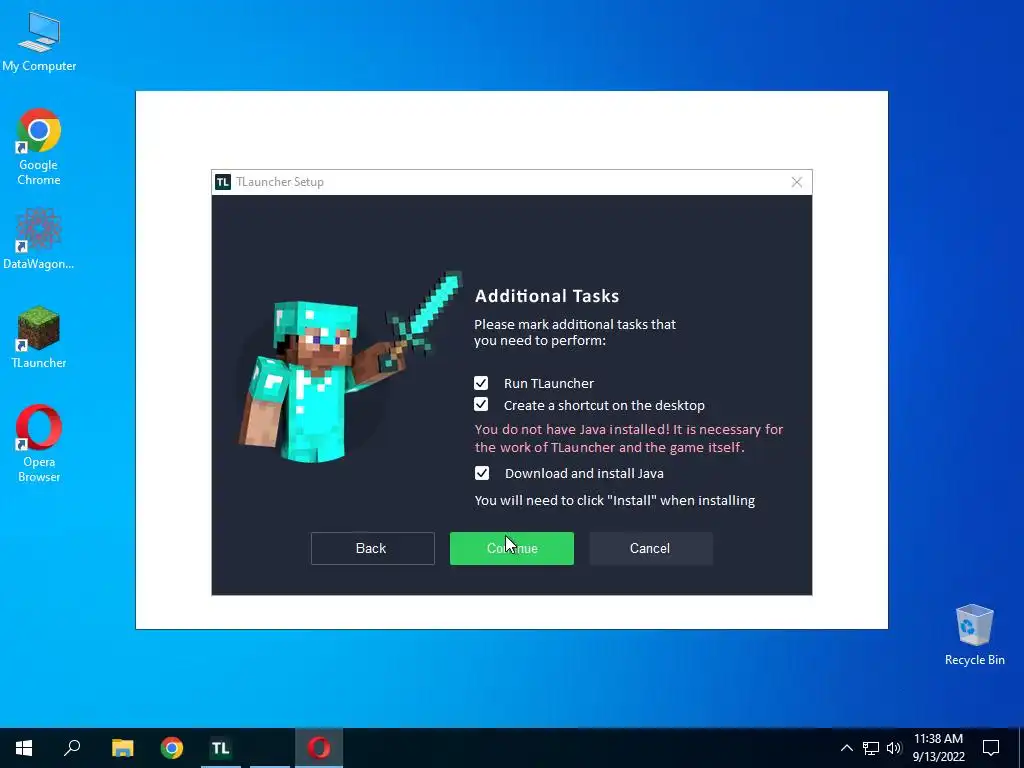The width and height of the screenshot is (1024, 768).
Task: Open the notification center icon
Action: pyautogui.click(x=991, y=748)
